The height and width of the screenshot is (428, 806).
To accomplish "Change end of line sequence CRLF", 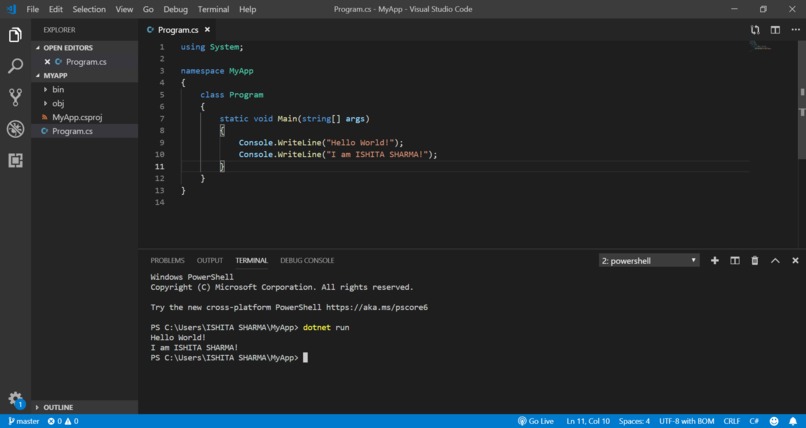I will (732, 421).
